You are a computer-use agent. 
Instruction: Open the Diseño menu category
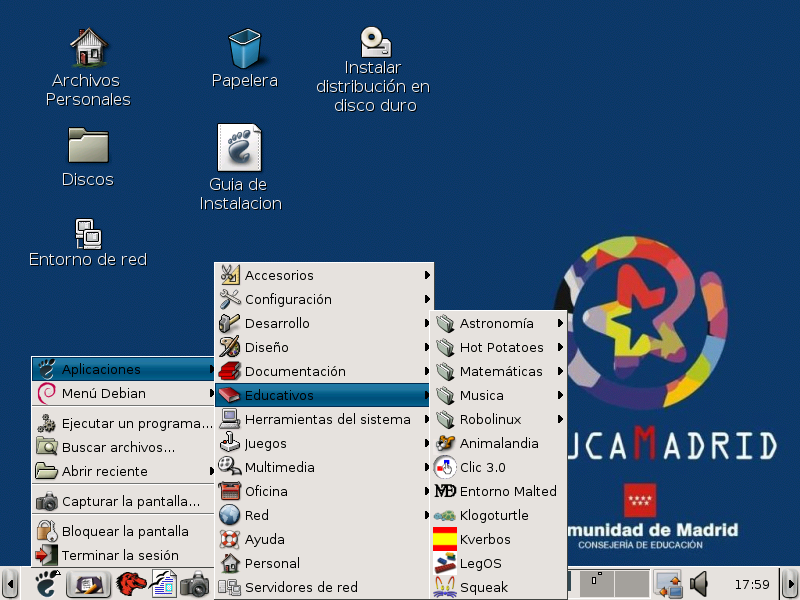coord(323,347)
